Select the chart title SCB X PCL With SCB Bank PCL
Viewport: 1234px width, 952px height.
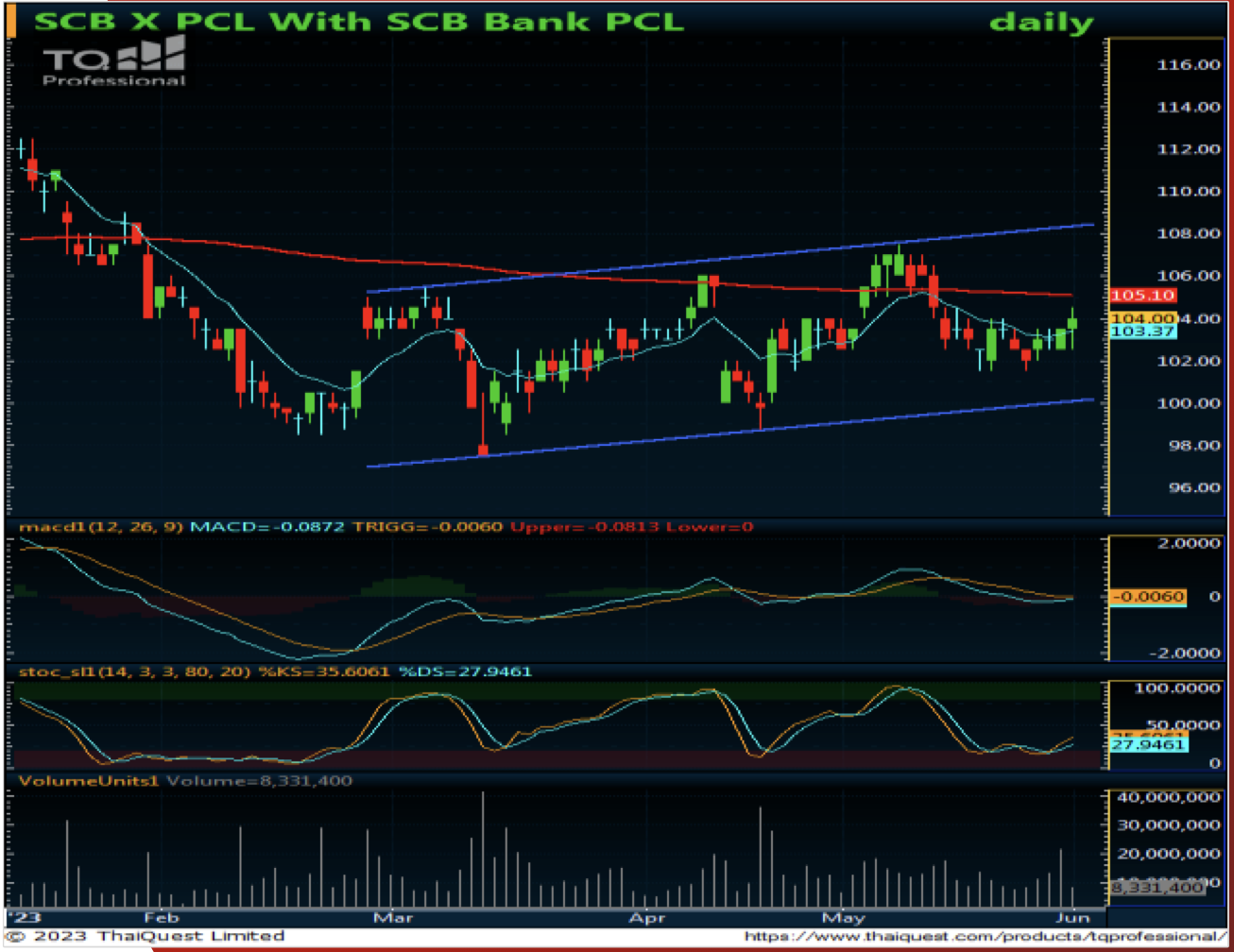[x=359, y=21]
